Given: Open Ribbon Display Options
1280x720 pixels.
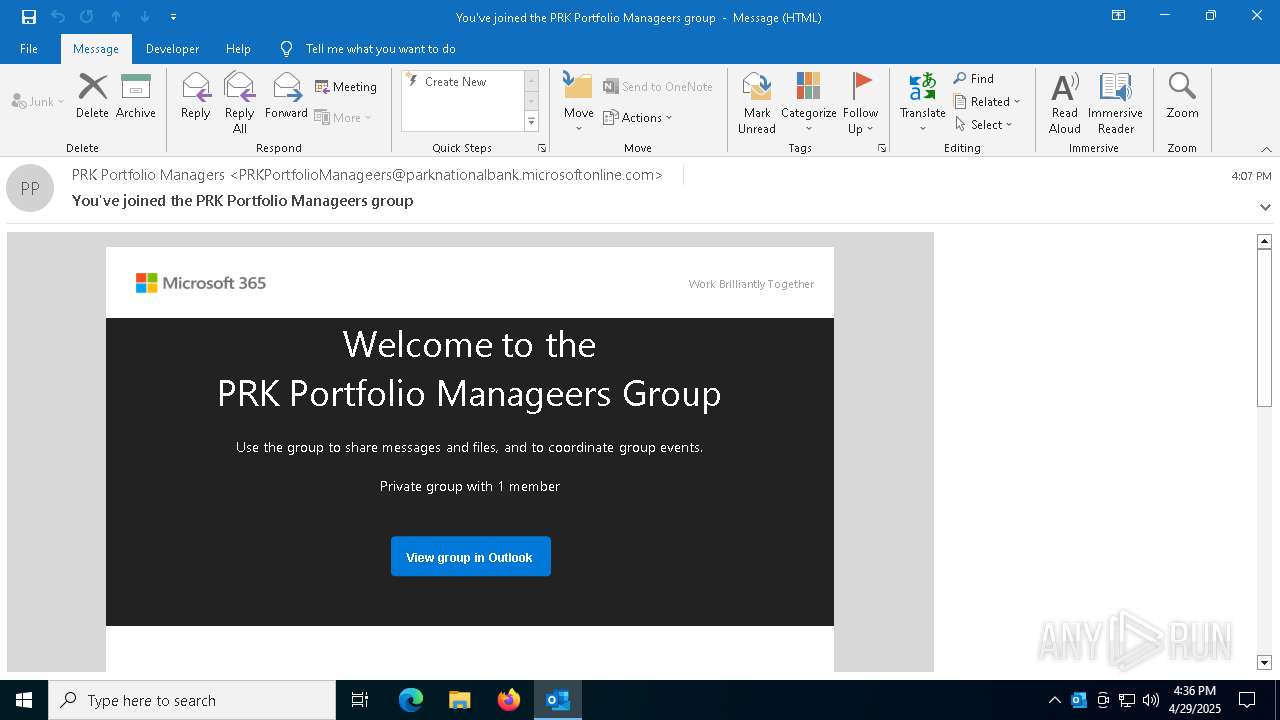Looking at the screenshot, I should click(x=1119, y=16).
